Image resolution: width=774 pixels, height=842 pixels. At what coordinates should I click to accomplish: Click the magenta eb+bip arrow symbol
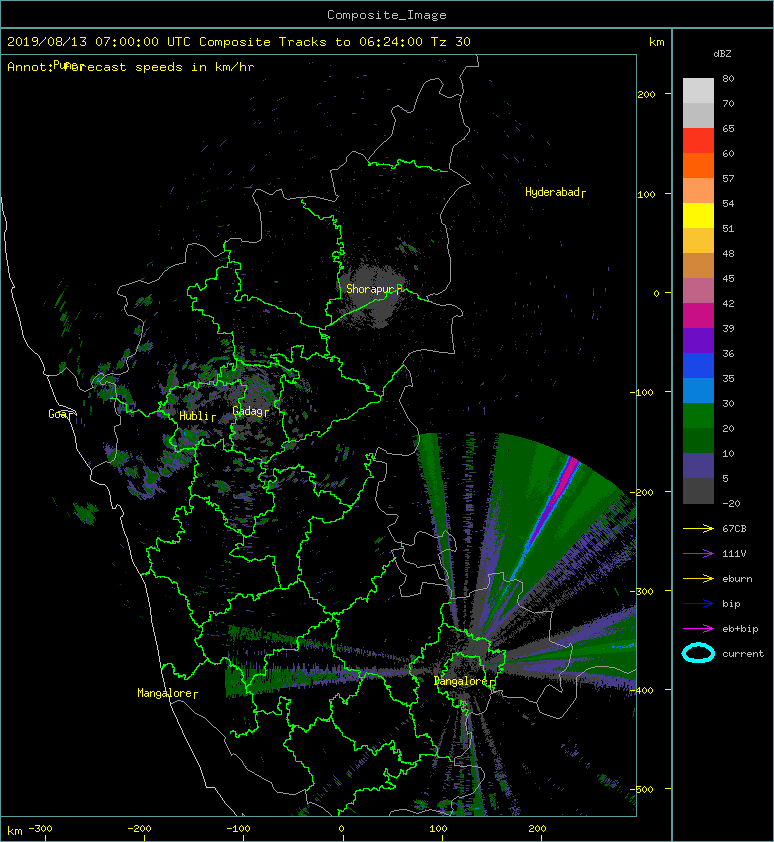click(698, 628)
